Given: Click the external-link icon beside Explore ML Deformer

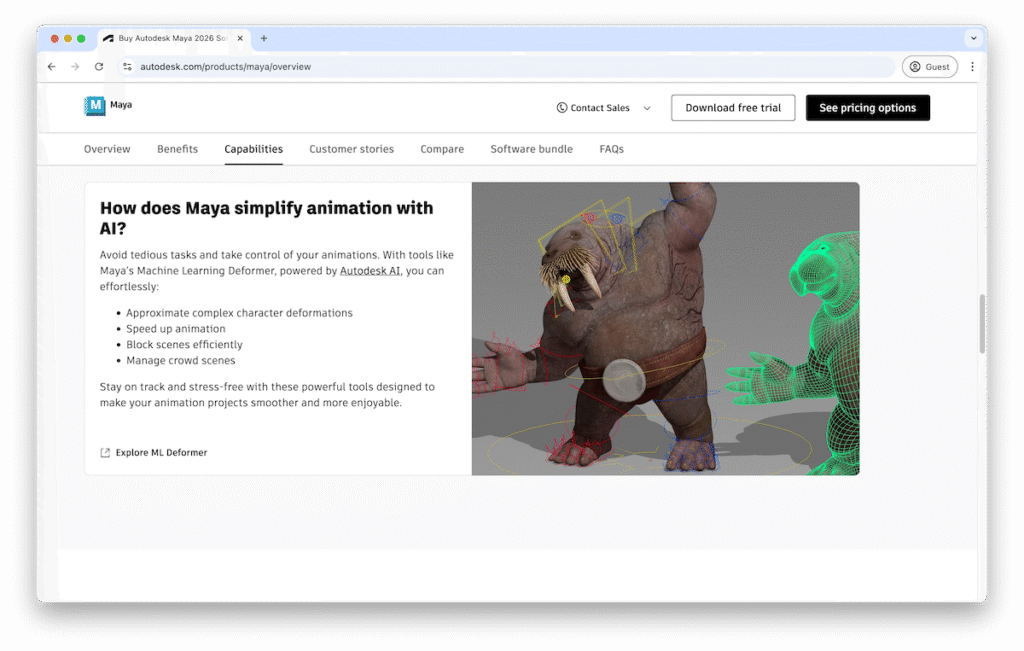Looking at the screenshot, I should click(x=105, y=453).
